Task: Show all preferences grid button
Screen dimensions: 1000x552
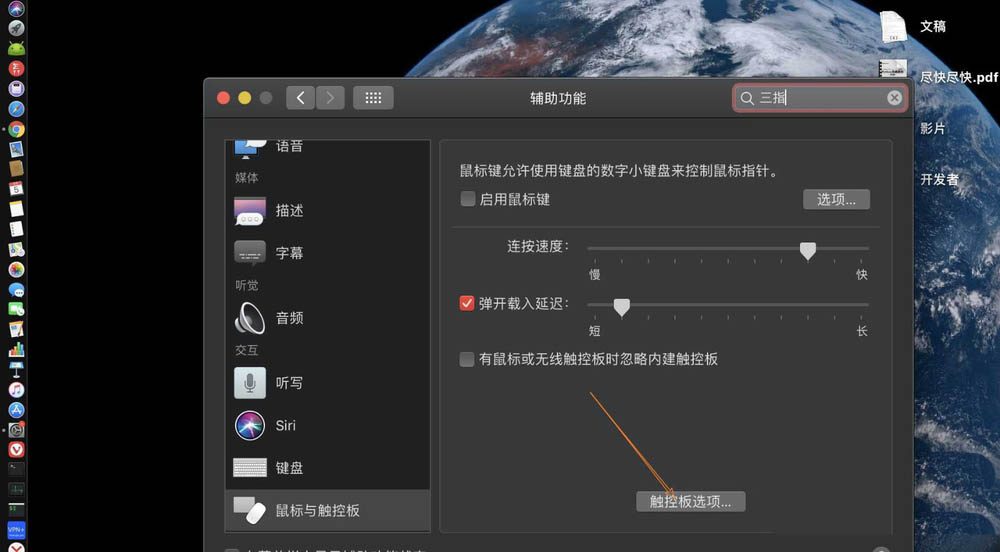Action: tap(373, 98)
